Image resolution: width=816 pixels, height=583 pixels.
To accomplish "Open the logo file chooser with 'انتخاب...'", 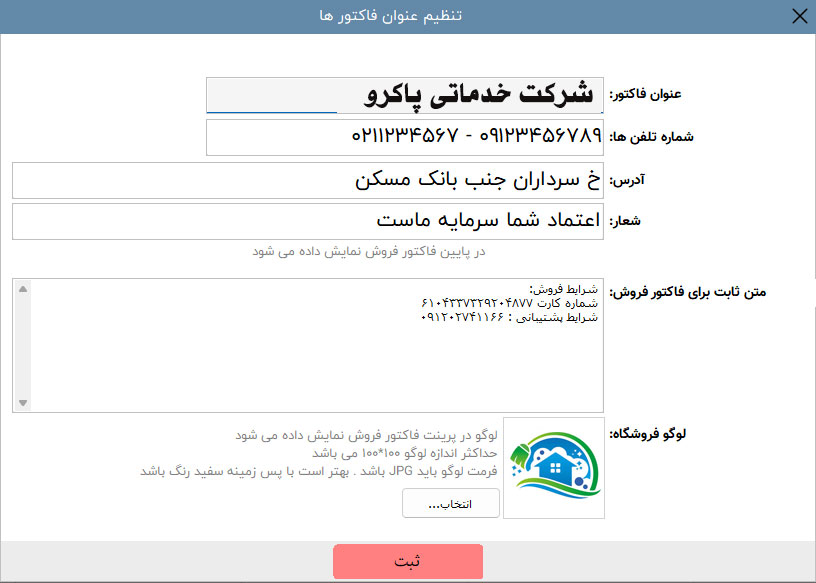I will [451, 503].
